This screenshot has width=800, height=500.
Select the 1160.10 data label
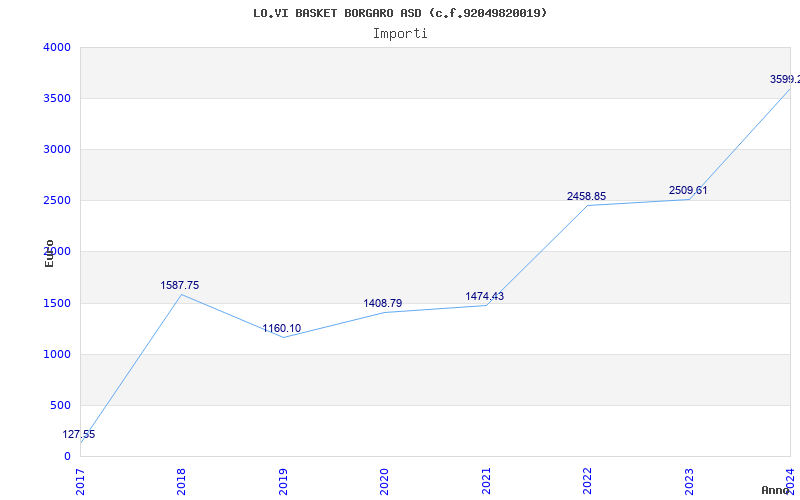(282, 329)
